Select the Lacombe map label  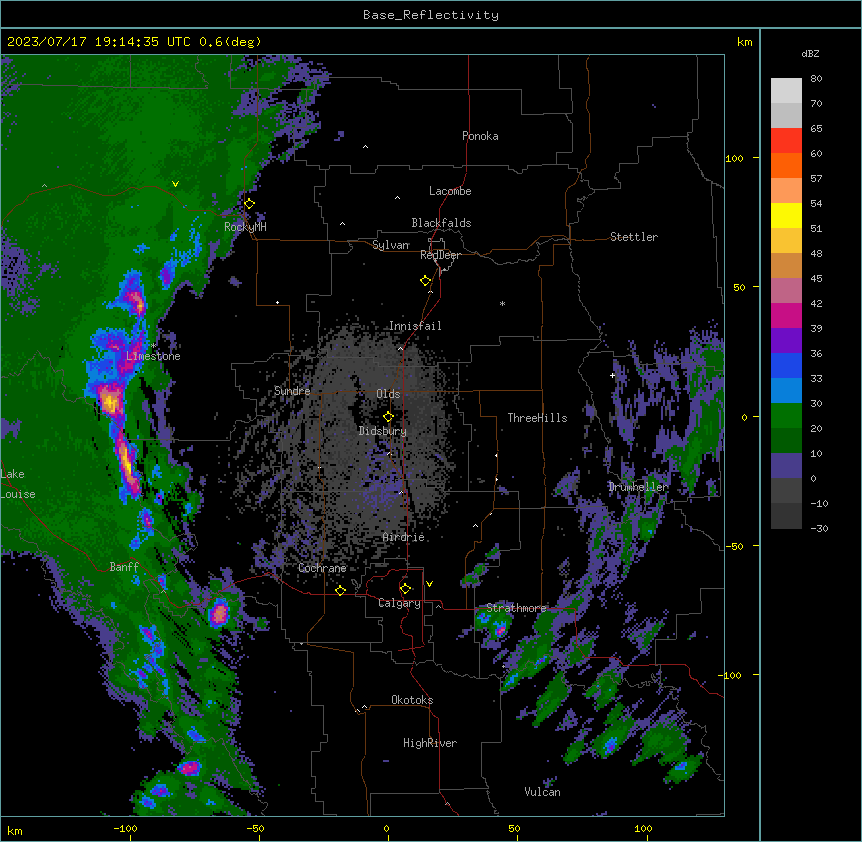pos(450,191)
